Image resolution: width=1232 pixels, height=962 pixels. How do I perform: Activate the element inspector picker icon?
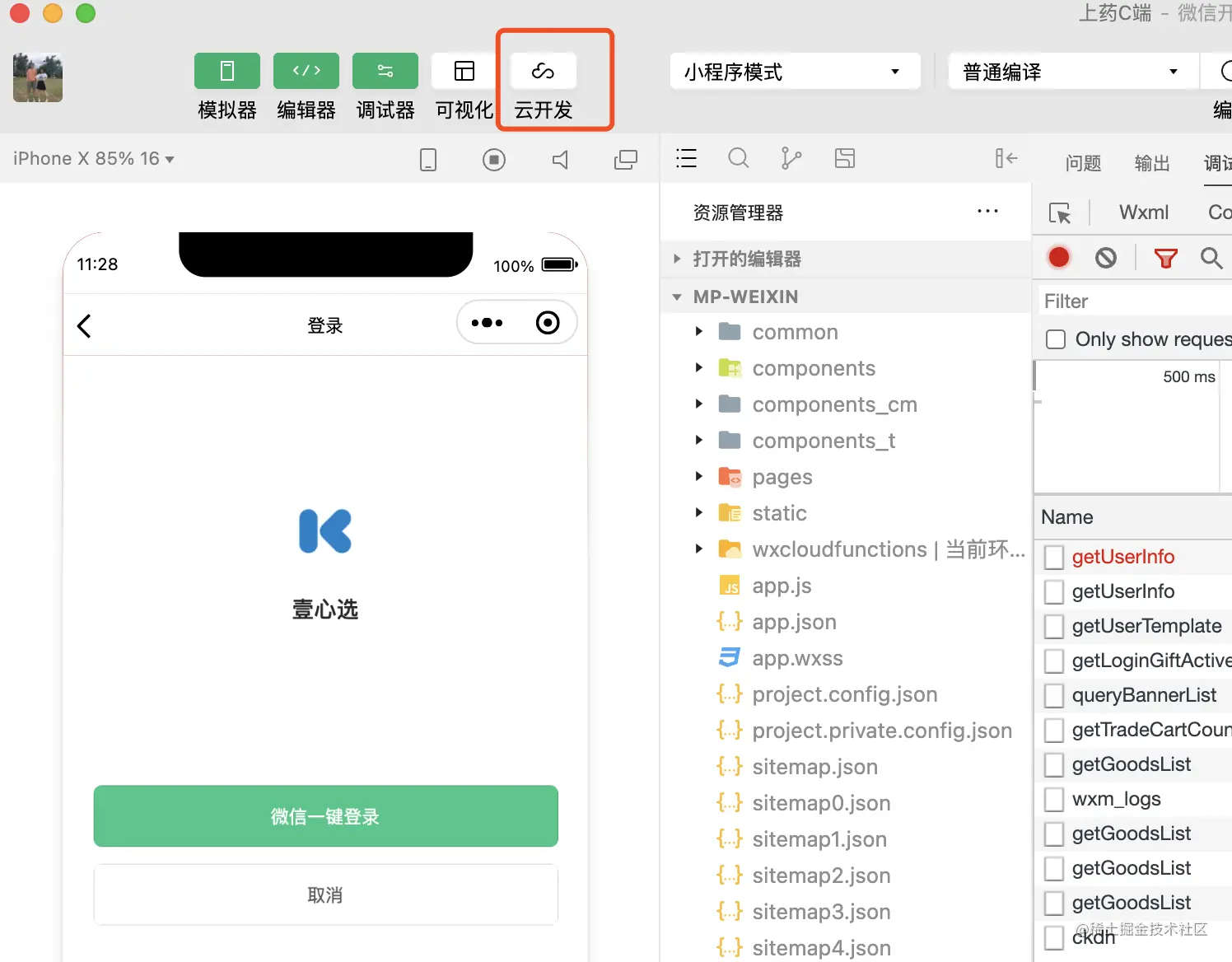click(1060, 213)
